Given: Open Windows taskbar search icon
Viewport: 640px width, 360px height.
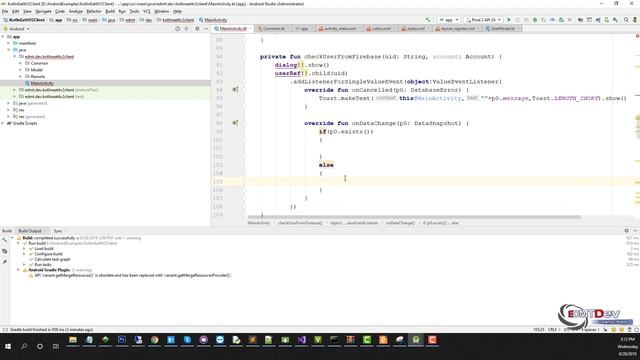Looking at the screenshot, I should click(24, 346).
